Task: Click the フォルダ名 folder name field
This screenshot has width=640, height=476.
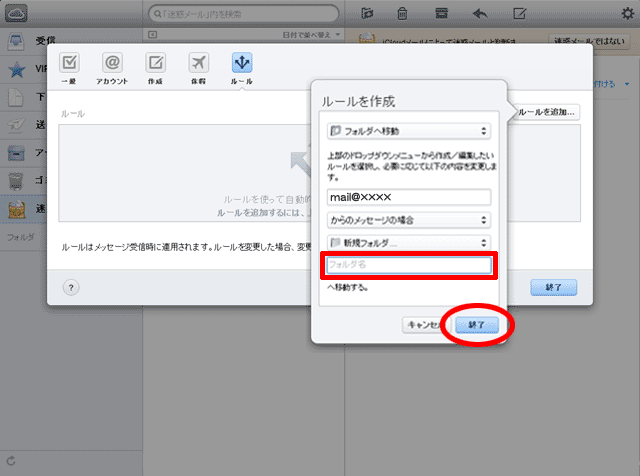Action: (409, 265)
